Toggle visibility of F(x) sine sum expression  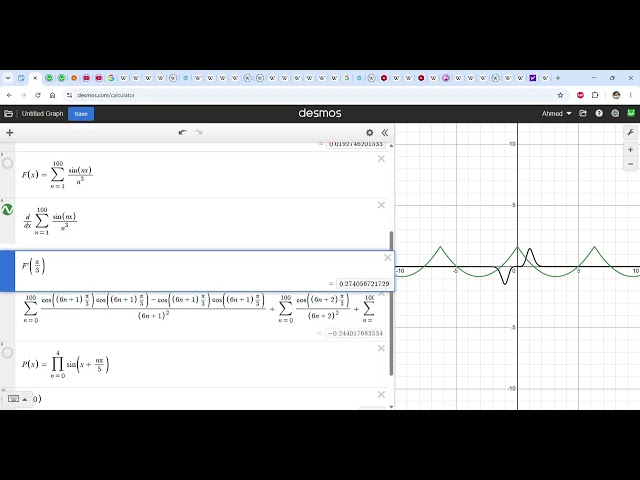[x=7, y=163]
